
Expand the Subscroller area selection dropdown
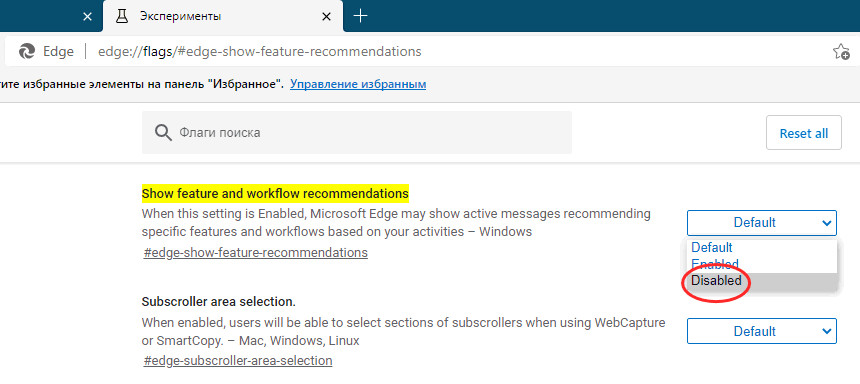pos(762,331)
